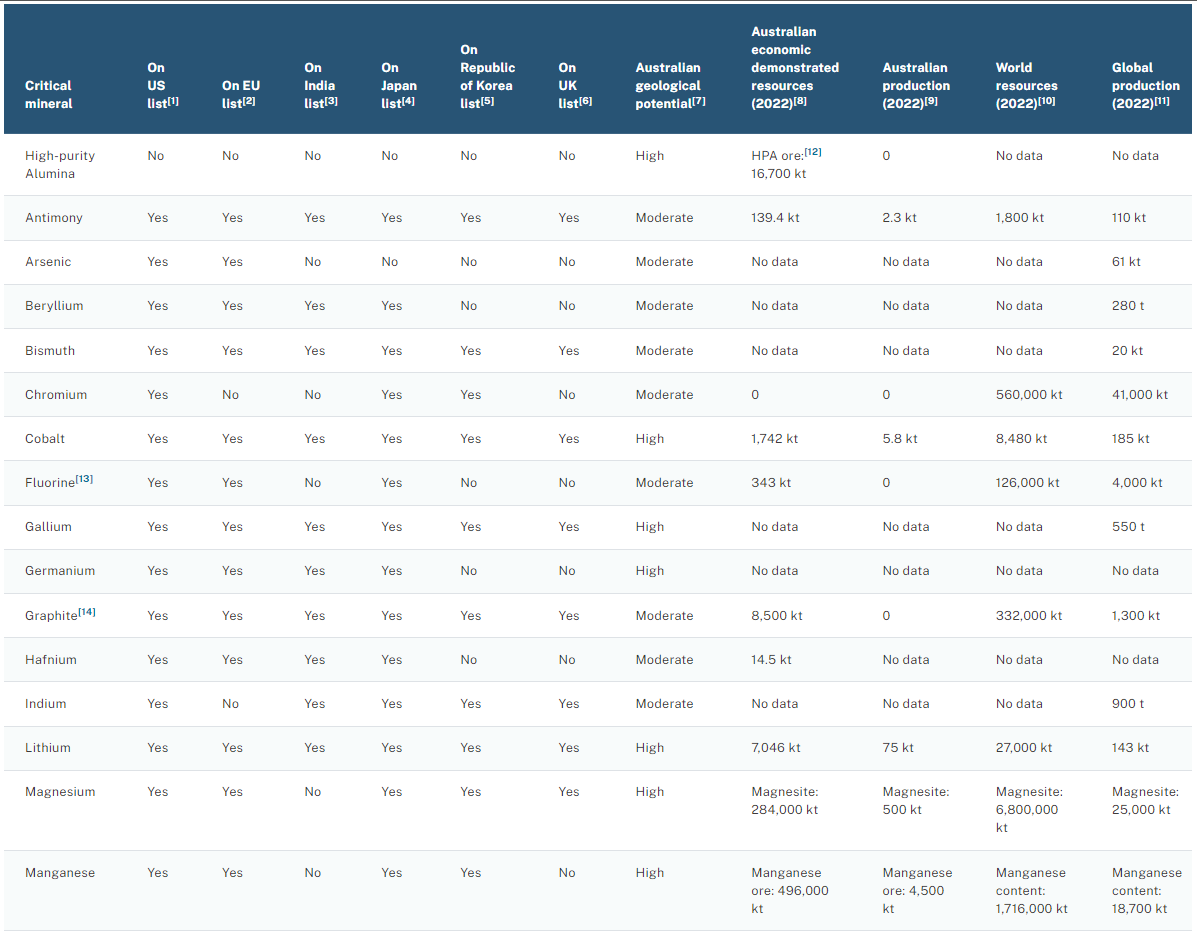Click Manganese ore 496,000 kt resources cell
1197x934 pixels.
[790, 891]
